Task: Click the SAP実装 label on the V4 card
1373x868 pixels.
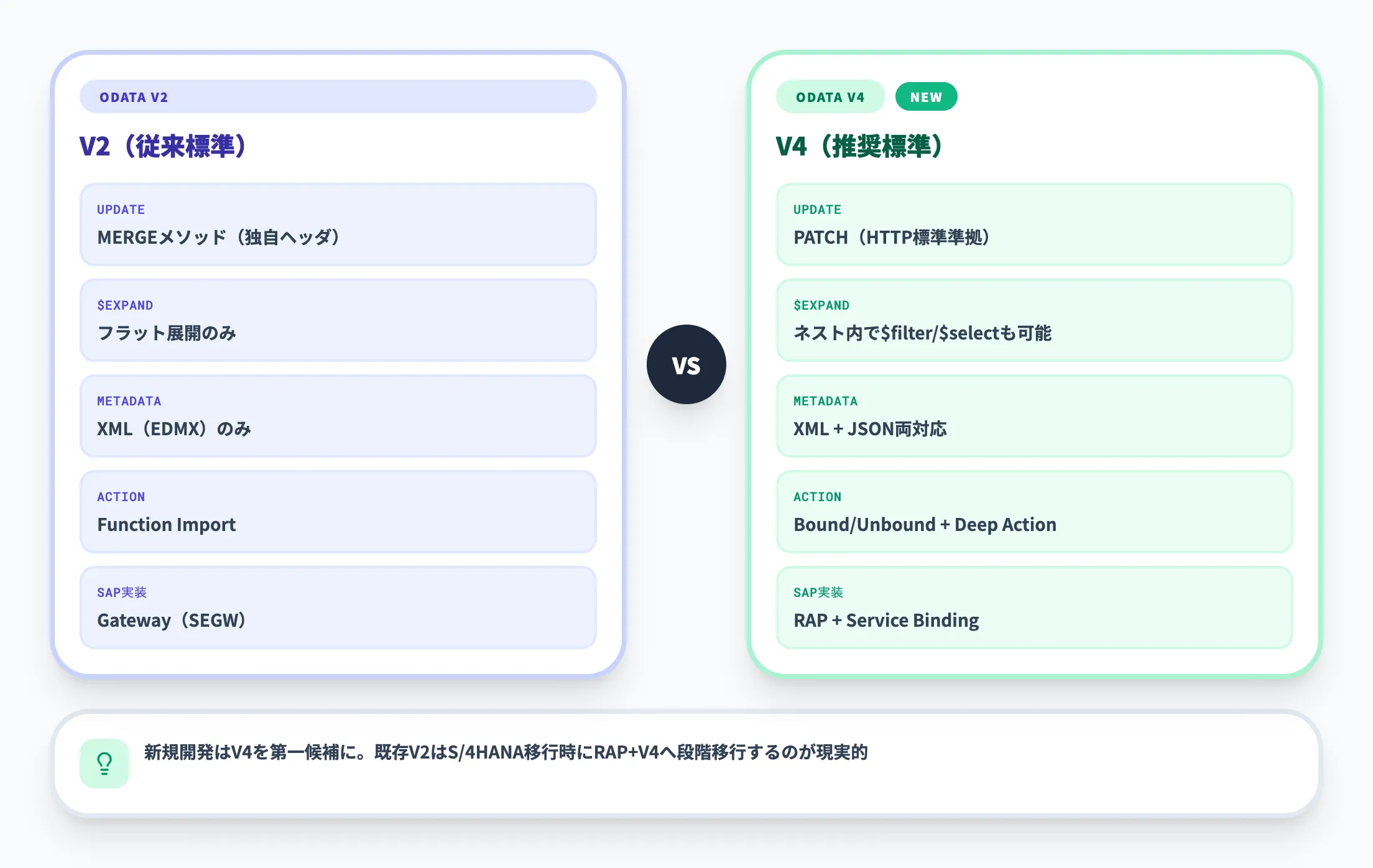Action: pyautogui.click(x=820, y=593)
